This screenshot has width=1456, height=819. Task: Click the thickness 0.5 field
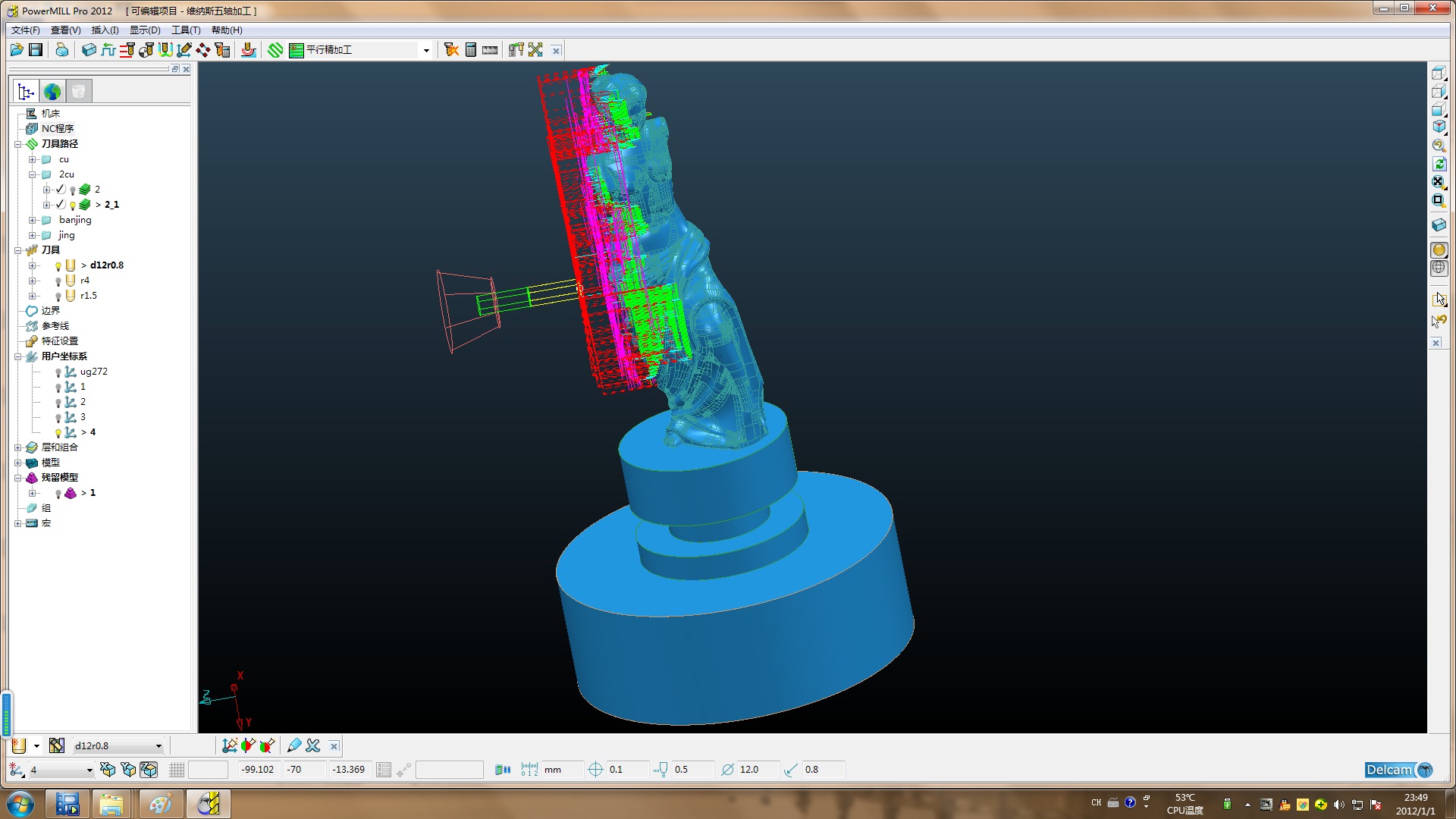click(692, 770)
